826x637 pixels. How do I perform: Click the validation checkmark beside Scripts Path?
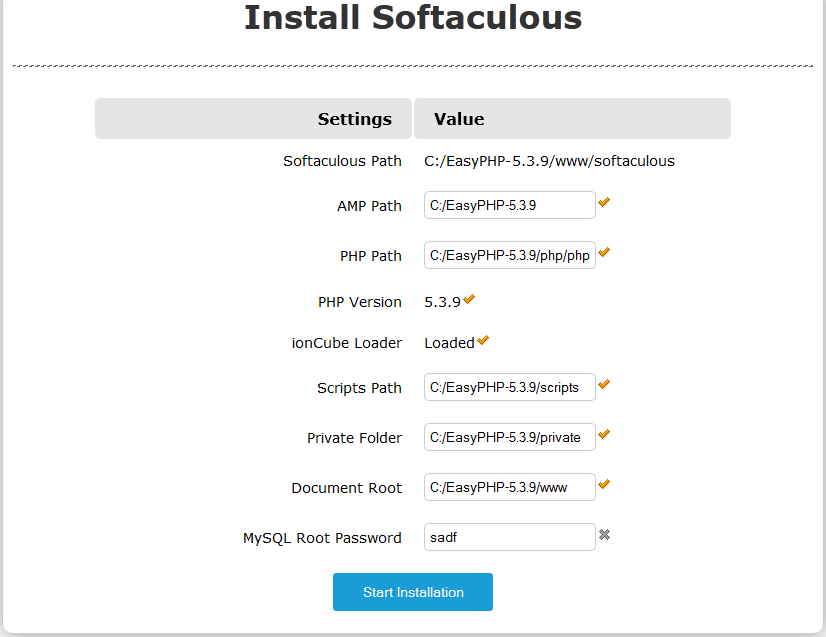[x=604, y=384]
